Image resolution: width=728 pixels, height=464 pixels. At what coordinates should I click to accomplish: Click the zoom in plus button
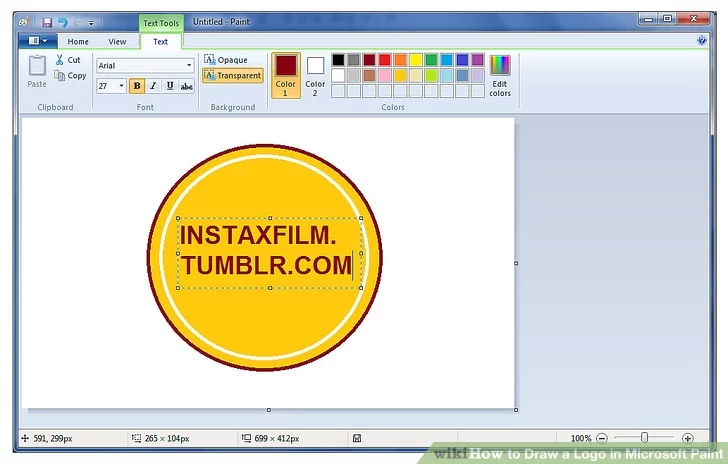[688, 438]
